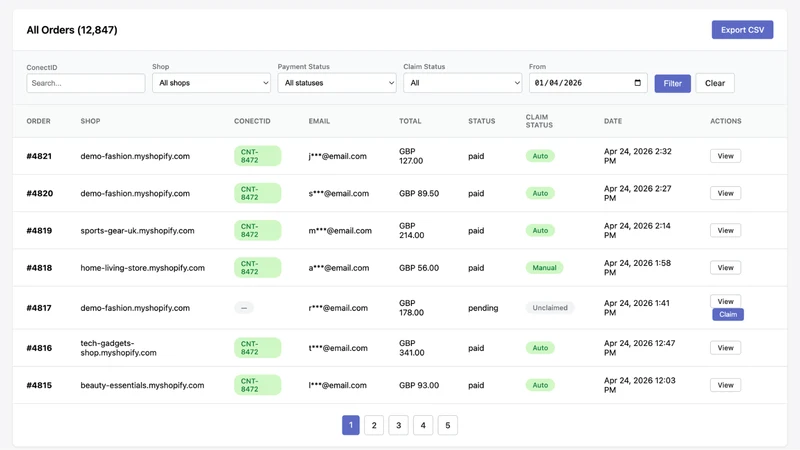View order #4818 details
The image size is (800, 450).
pos(725,268)
